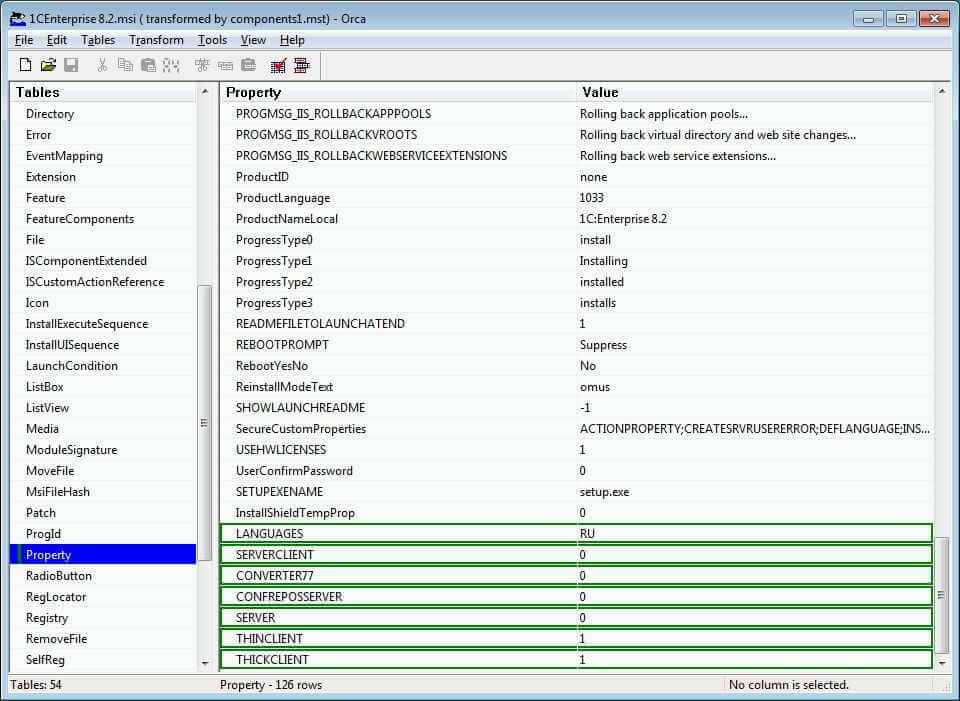
Task: Open the Tables menu
Action: point(98,40)
